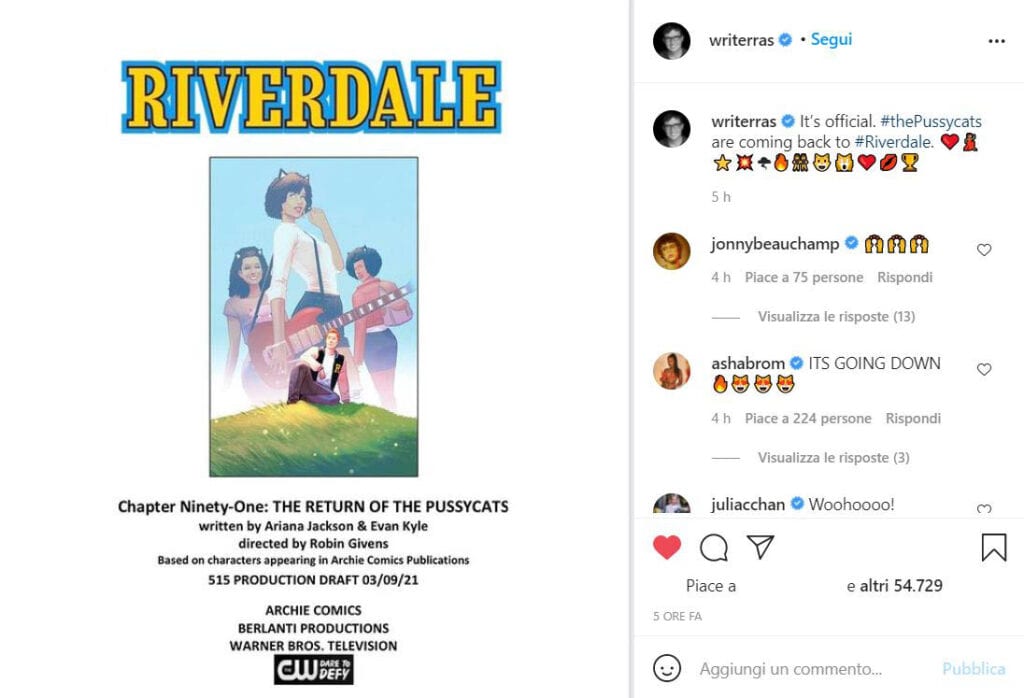The image size is (1024, 698).
Task: Click Rispondi under jonnybeauchamp's comment
Action: [x=904, y=278]
